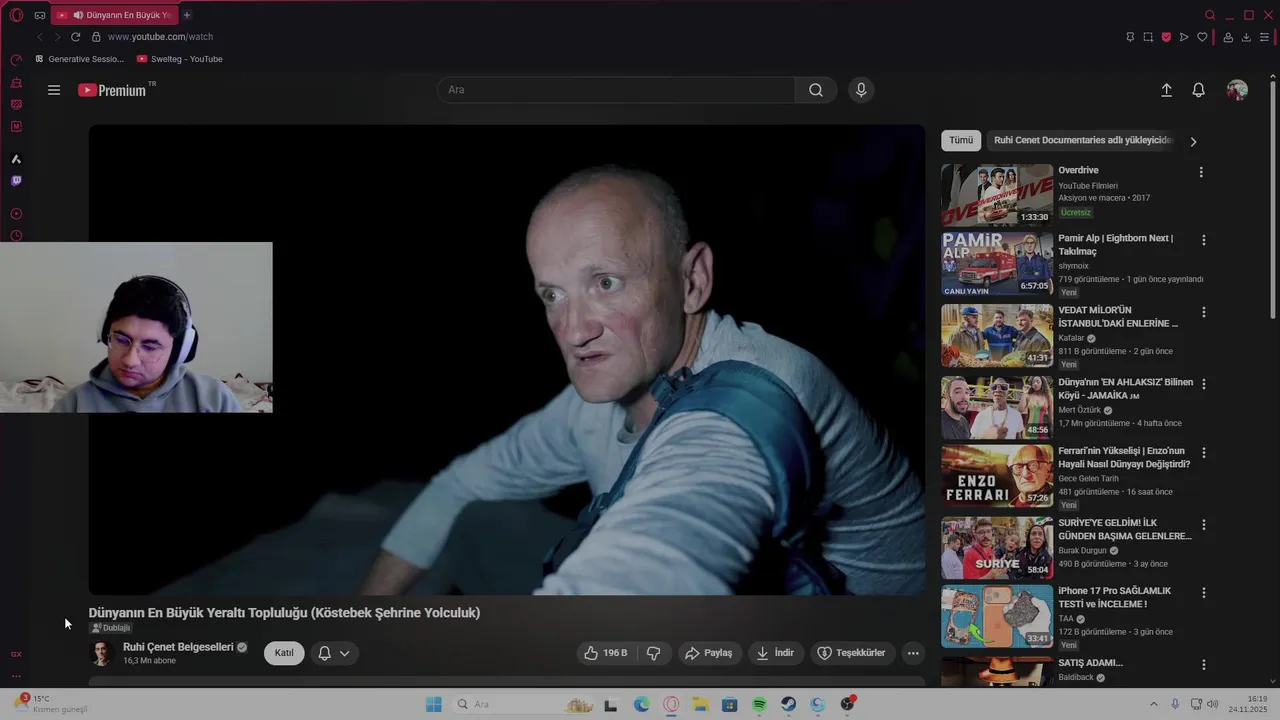Viewport: 1280px width, 720px height.
Task: Open the ENZO FERRARI video thumbnail
Action: tap(997, 476)
